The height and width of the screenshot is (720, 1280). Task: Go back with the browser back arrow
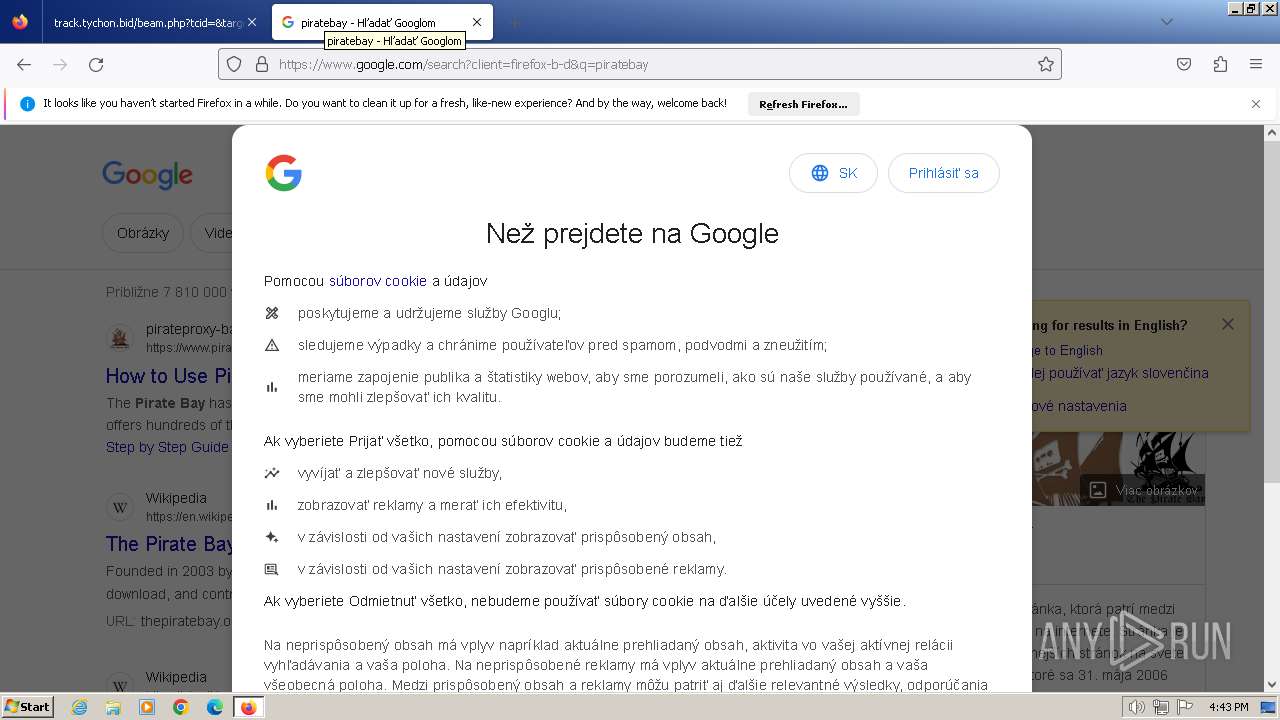(x=24, y=64)
